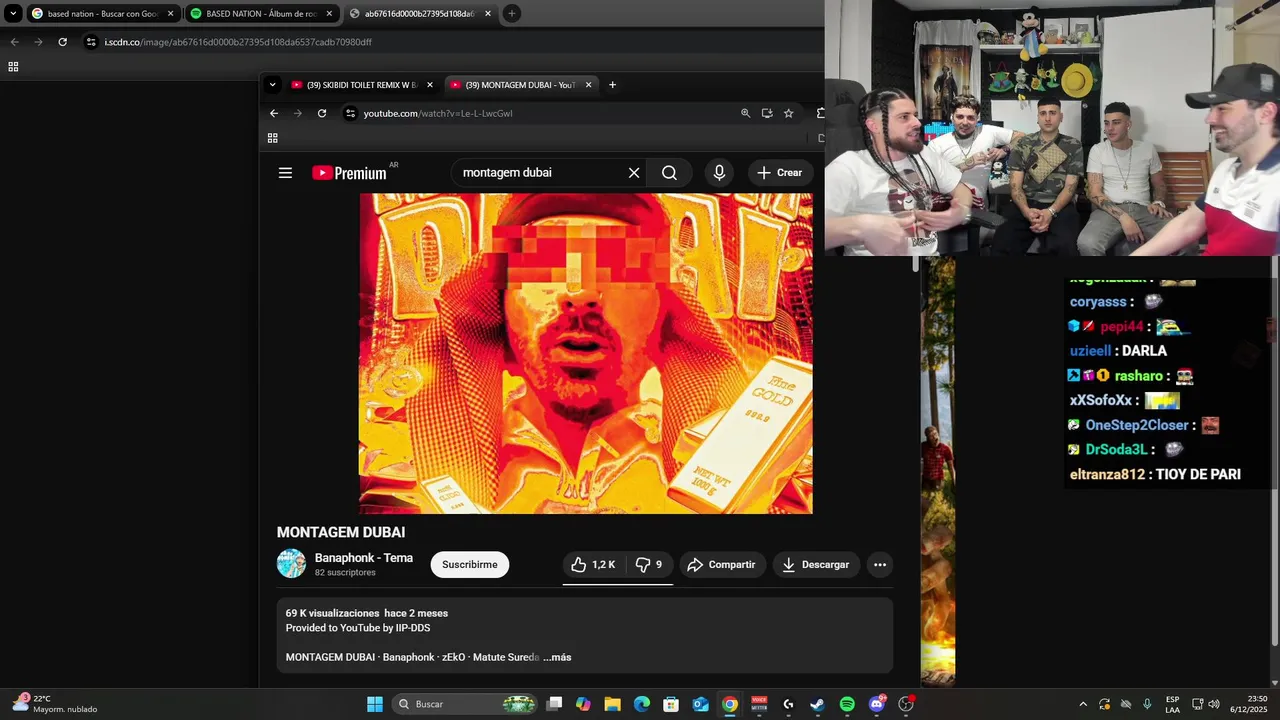Open a new tab in outer browser
Viewport: 1280px width, 720px height.
pos(511,14)
